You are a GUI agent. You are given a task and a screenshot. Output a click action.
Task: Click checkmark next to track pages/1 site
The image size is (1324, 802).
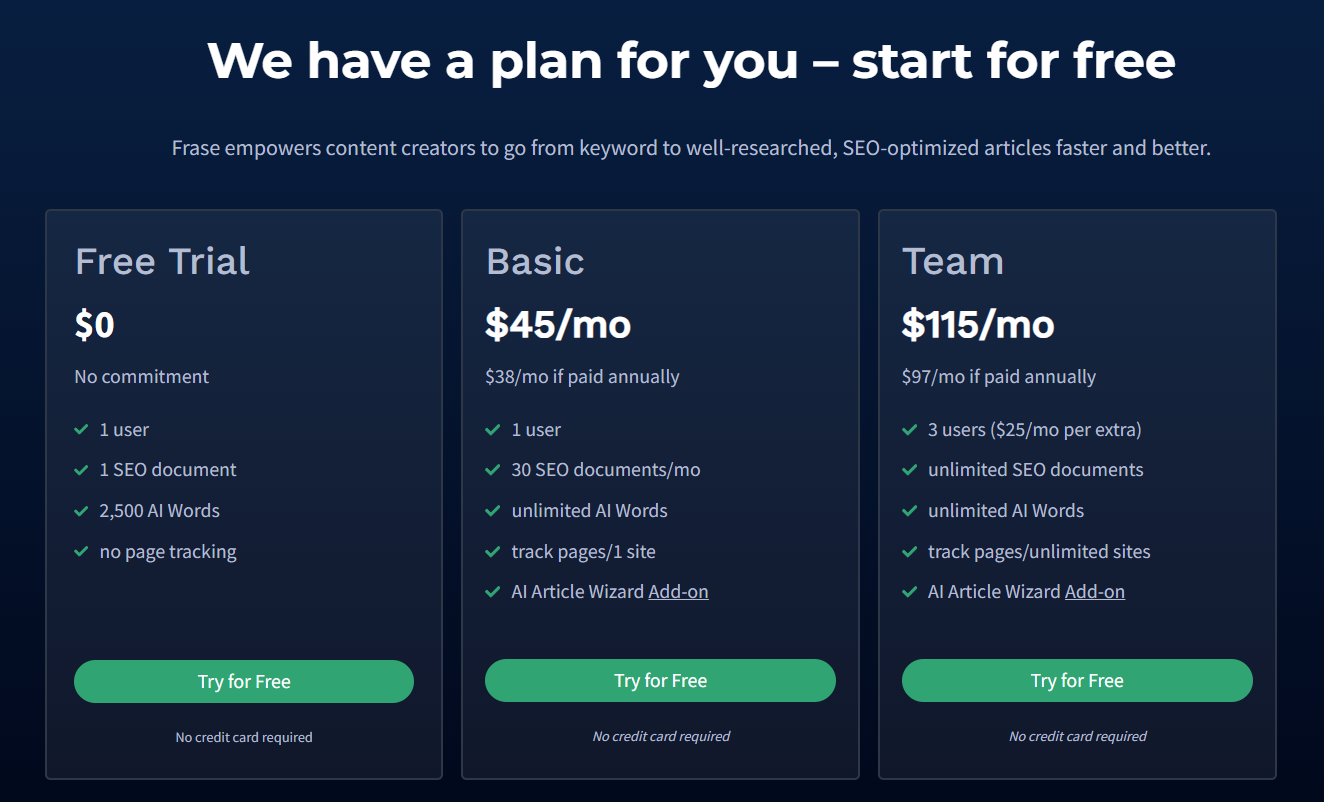(492, 551)
